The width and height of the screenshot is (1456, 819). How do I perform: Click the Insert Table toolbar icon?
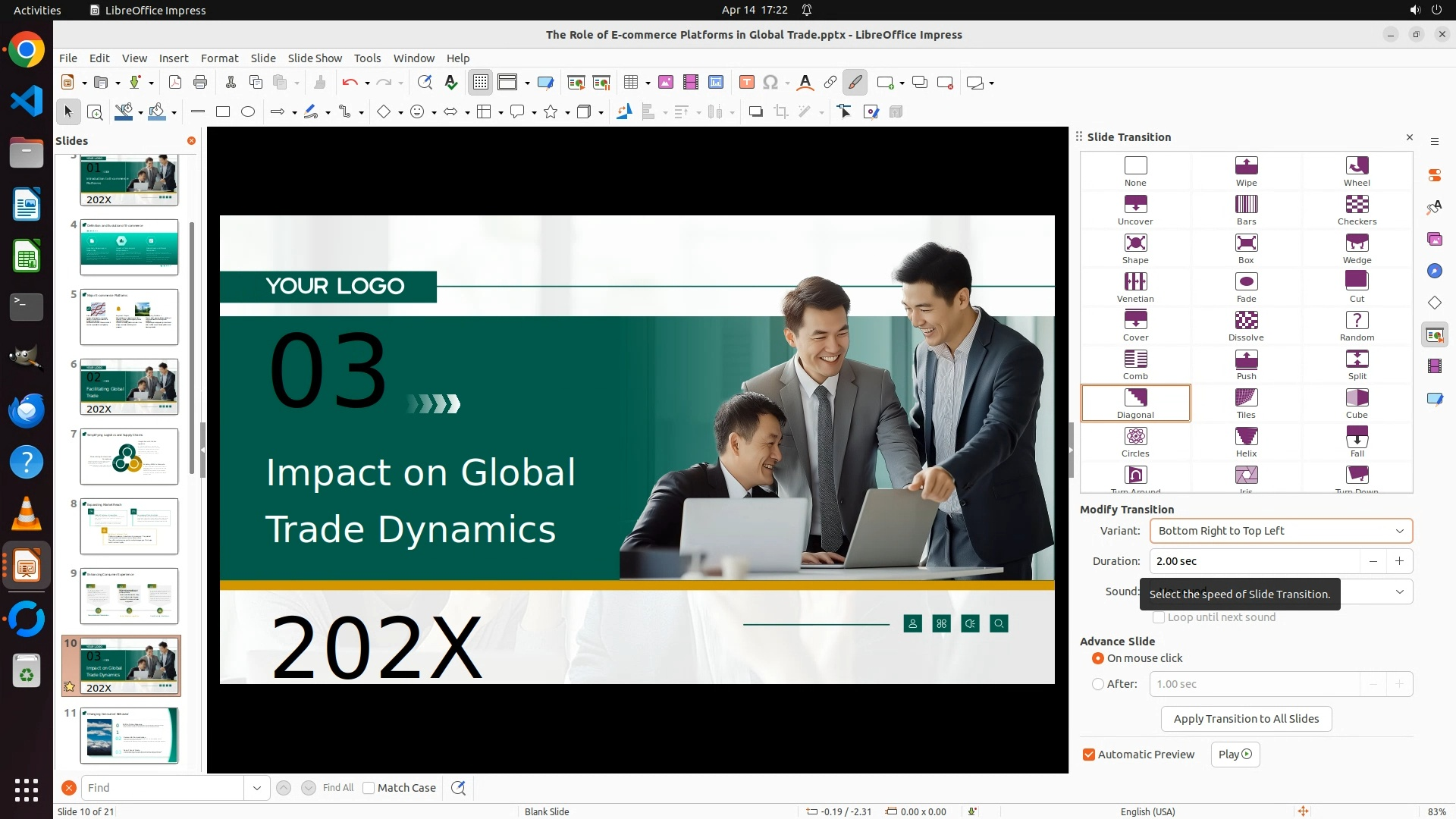[x=630, y=83]
